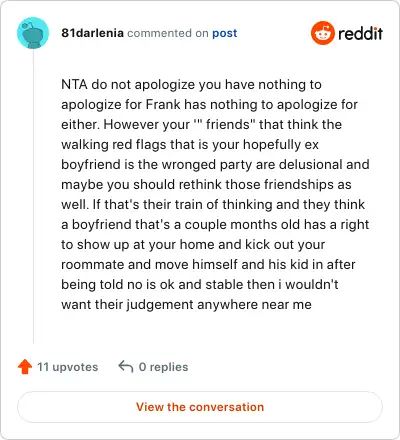The height and width of the screenshot is (440, 400).
Task: Click the Reddit Snoo logo icon
Action: point(323,33)
